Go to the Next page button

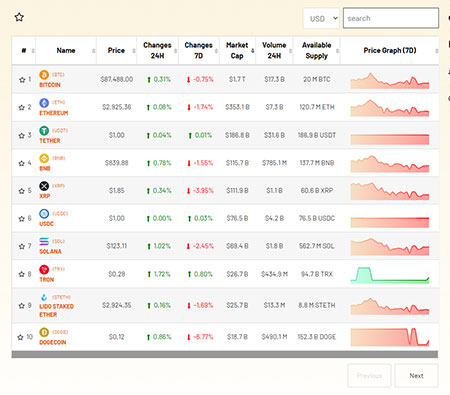(x=416, y=376)
